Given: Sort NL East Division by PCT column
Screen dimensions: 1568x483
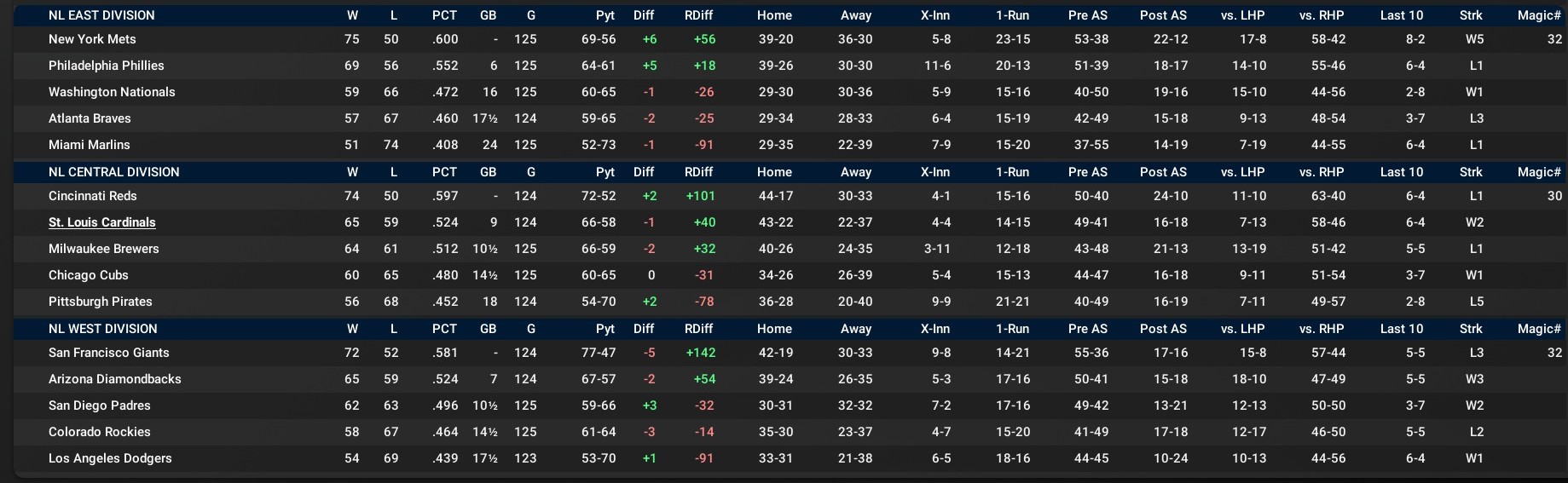Looking at the screenshot, I should (x=444, y=15).
